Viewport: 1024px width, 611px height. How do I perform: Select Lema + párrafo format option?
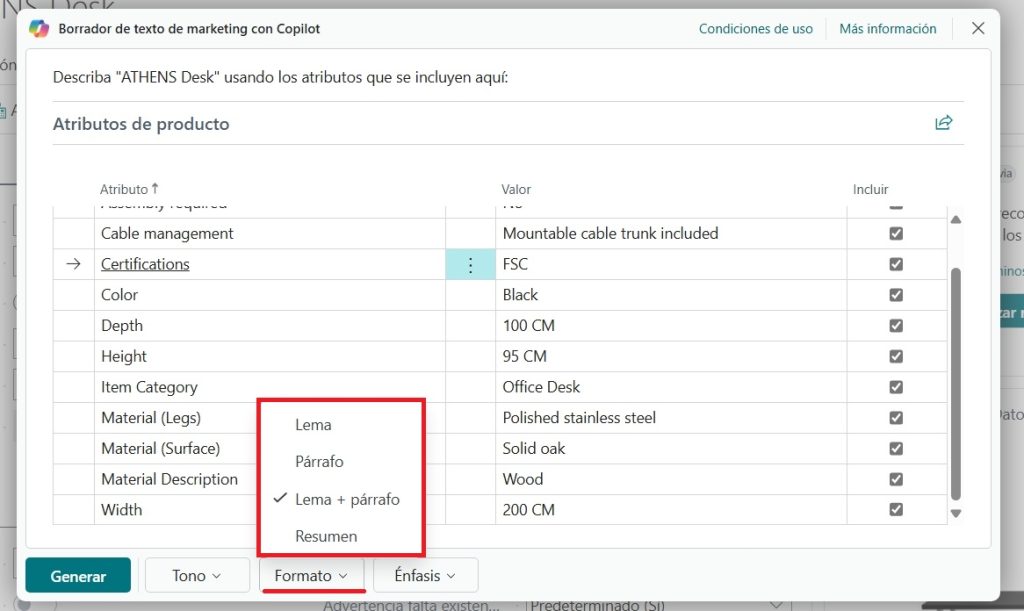[347, 499]
